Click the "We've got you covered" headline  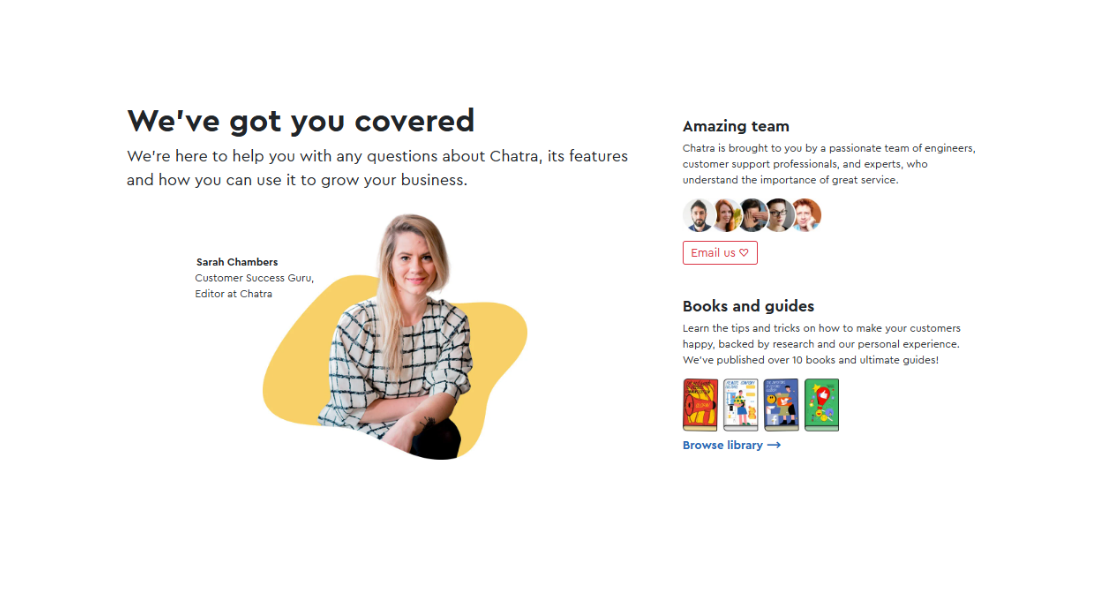pyautogui.click(x=301, y=121)
